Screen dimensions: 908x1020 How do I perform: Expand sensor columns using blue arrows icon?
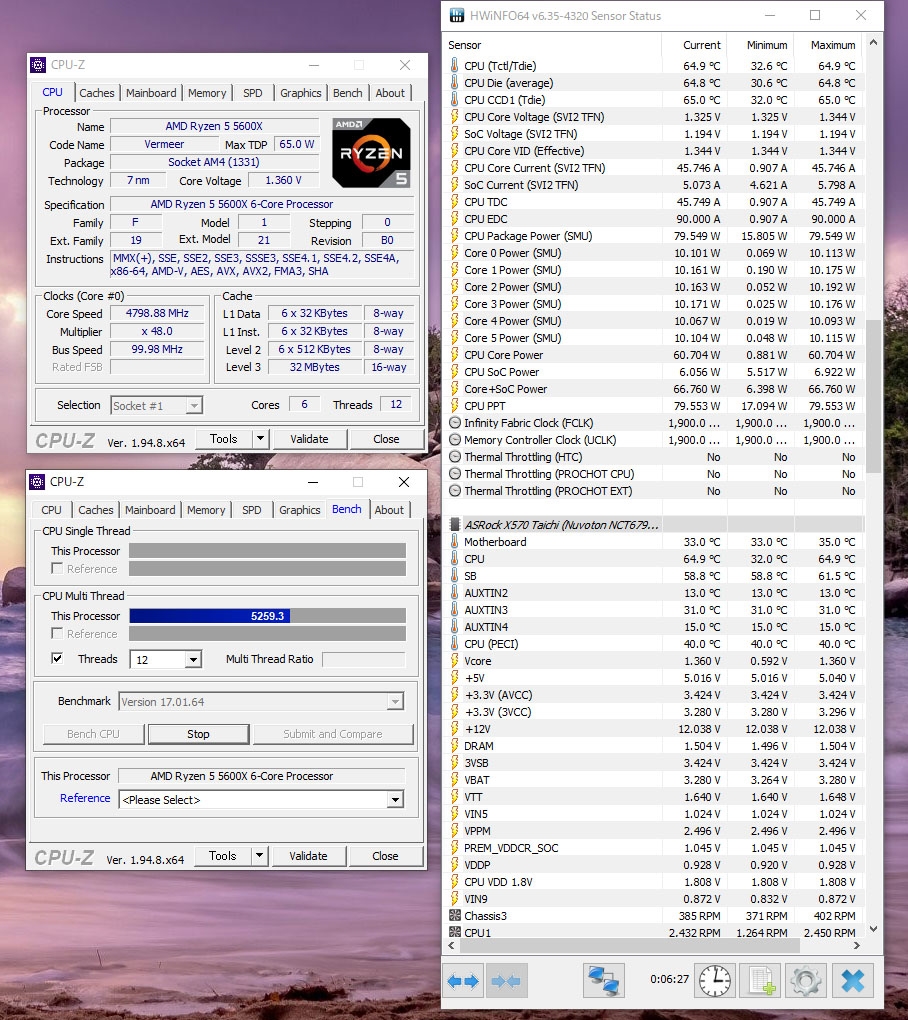click(x=463, y=981)
